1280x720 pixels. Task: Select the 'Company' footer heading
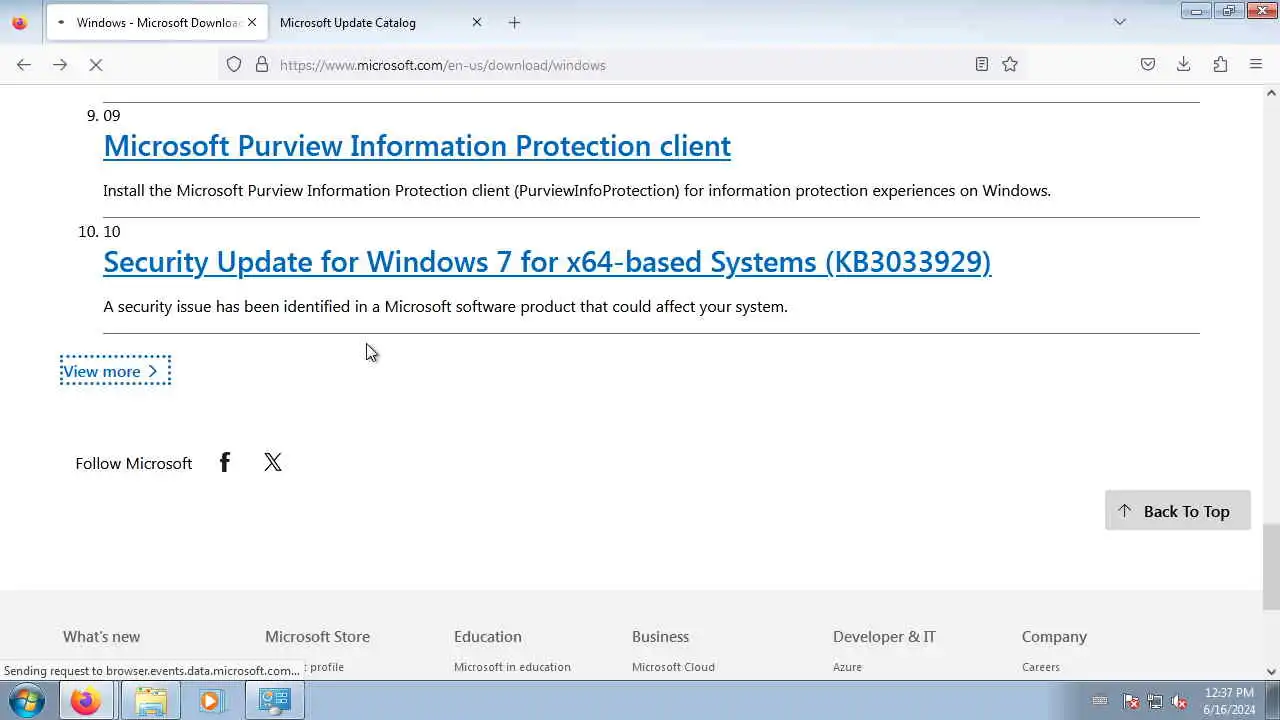point(1054,636)
